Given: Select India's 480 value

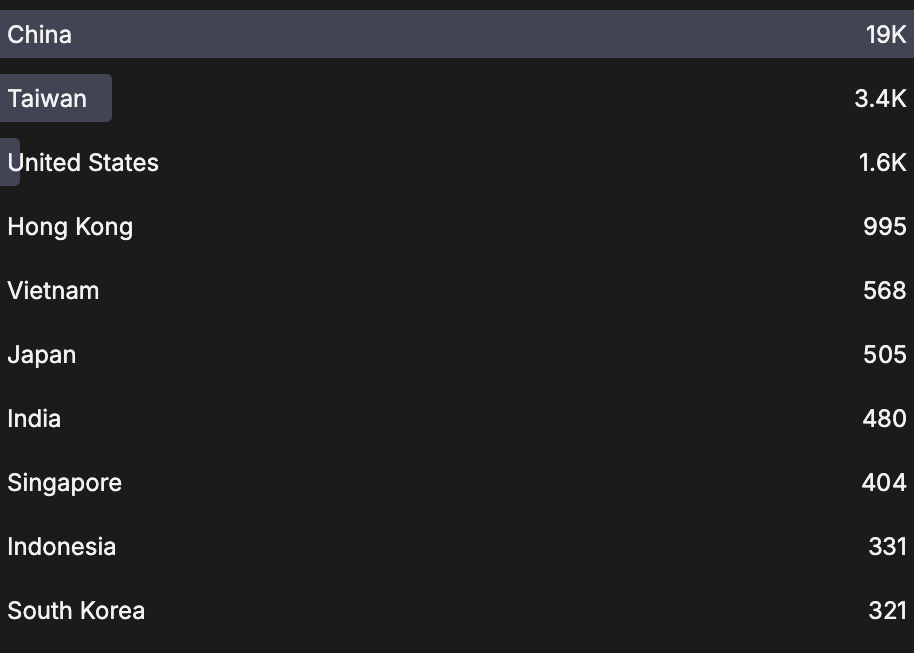Looking at the screenshot, I should [884, 419].
